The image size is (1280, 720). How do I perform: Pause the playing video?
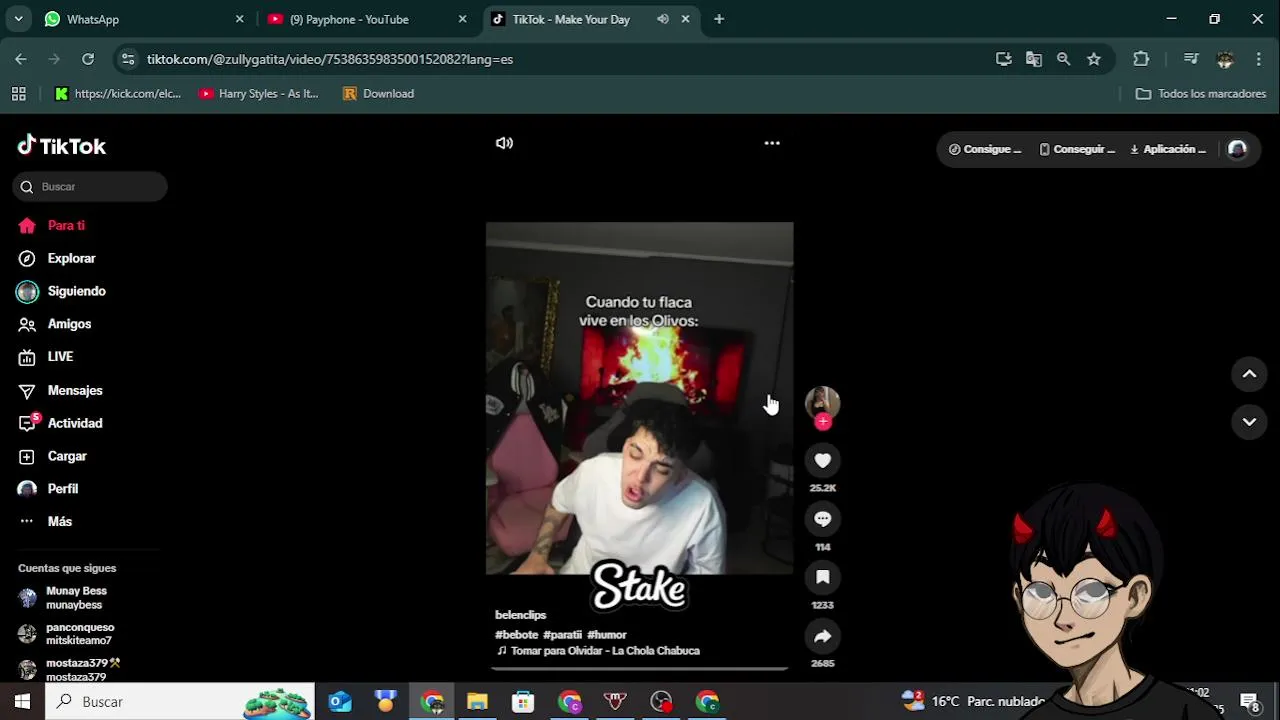[x=639, y=398]
